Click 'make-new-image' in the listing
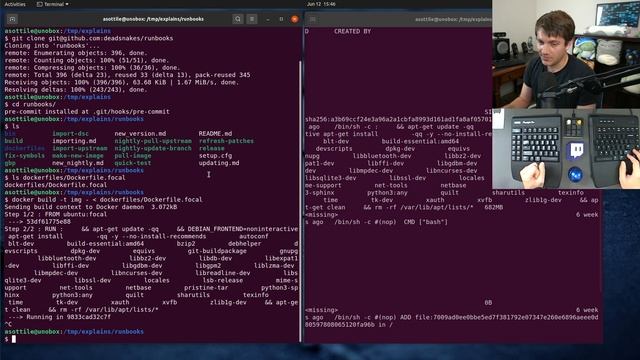The height and width of the screenshot is (360, 640). pos(78,156)
